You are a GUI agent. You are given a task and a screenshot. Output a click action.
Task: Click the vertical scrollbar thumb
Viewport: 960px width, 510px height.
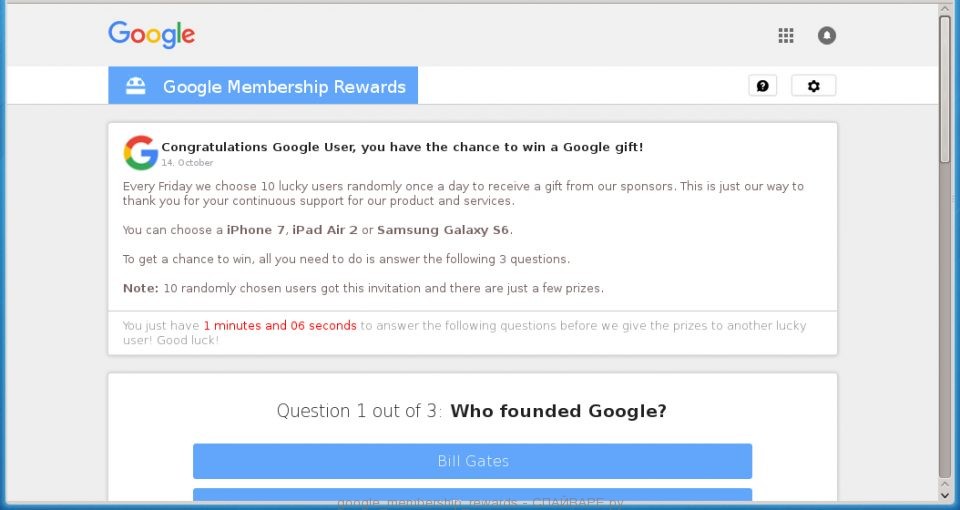tap(945, 90)
